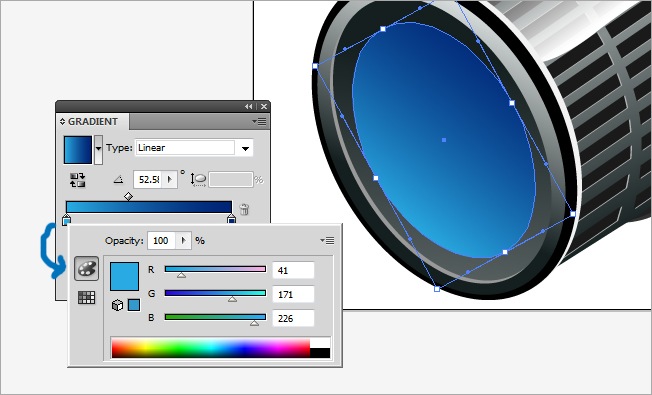Click the angle field showing 52.5
The image size is (652, 395).
click(x=148, y=180)
